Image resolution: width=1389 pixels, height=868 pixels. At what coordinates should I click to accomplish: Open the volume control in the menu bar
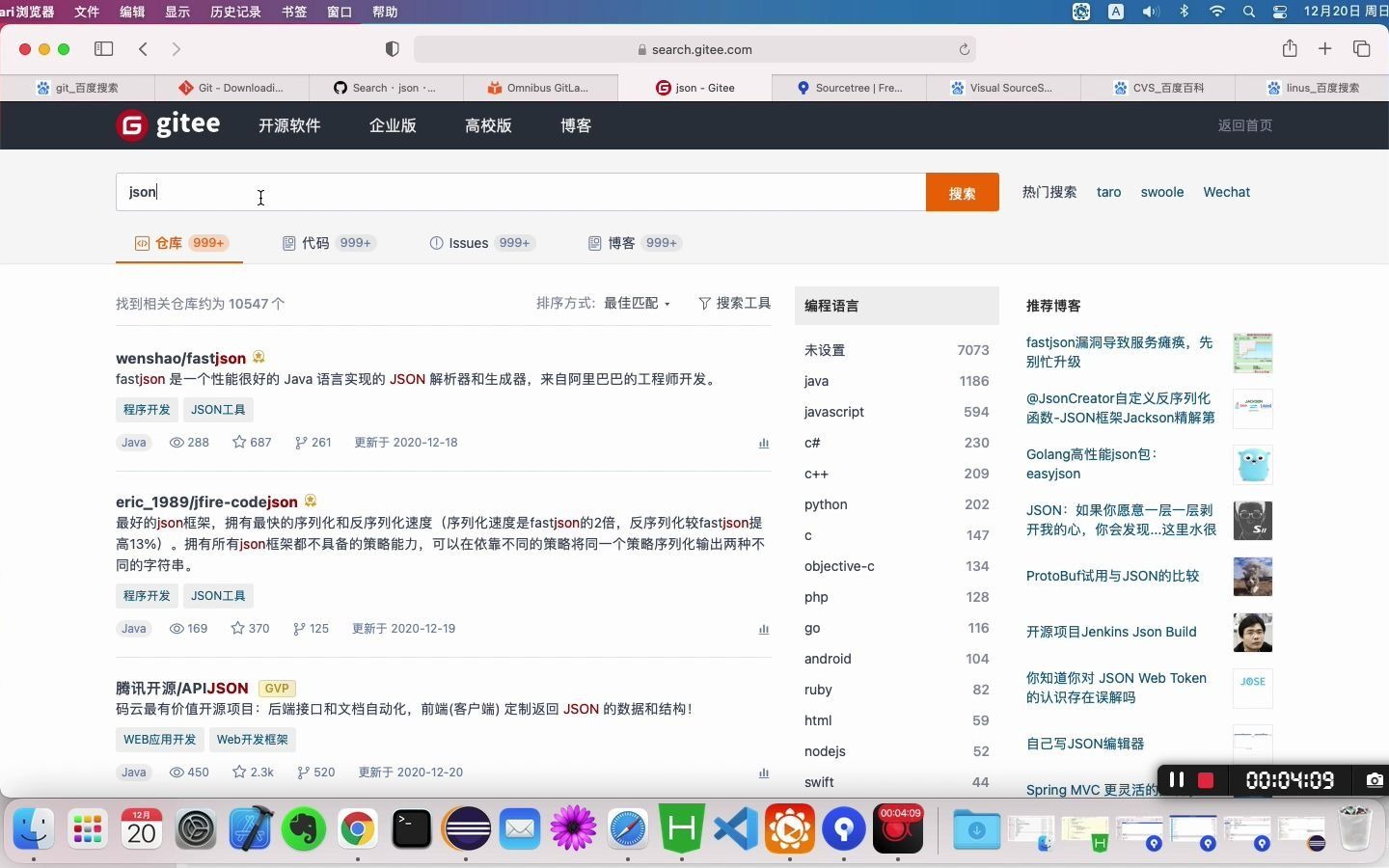[x=1150, y=12]
